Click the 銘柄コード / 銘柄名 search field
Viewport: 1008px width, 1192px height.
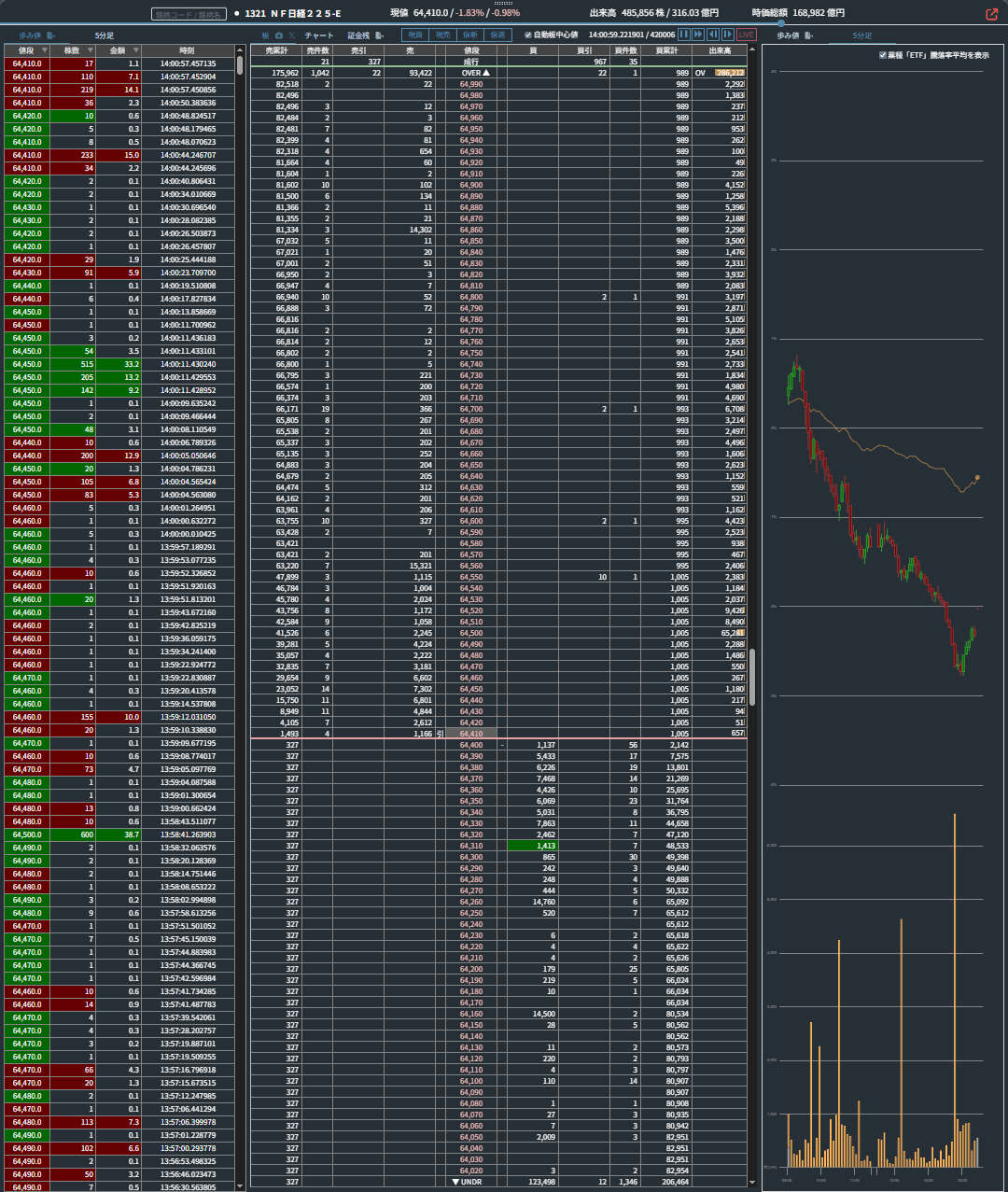coord(189,14)
